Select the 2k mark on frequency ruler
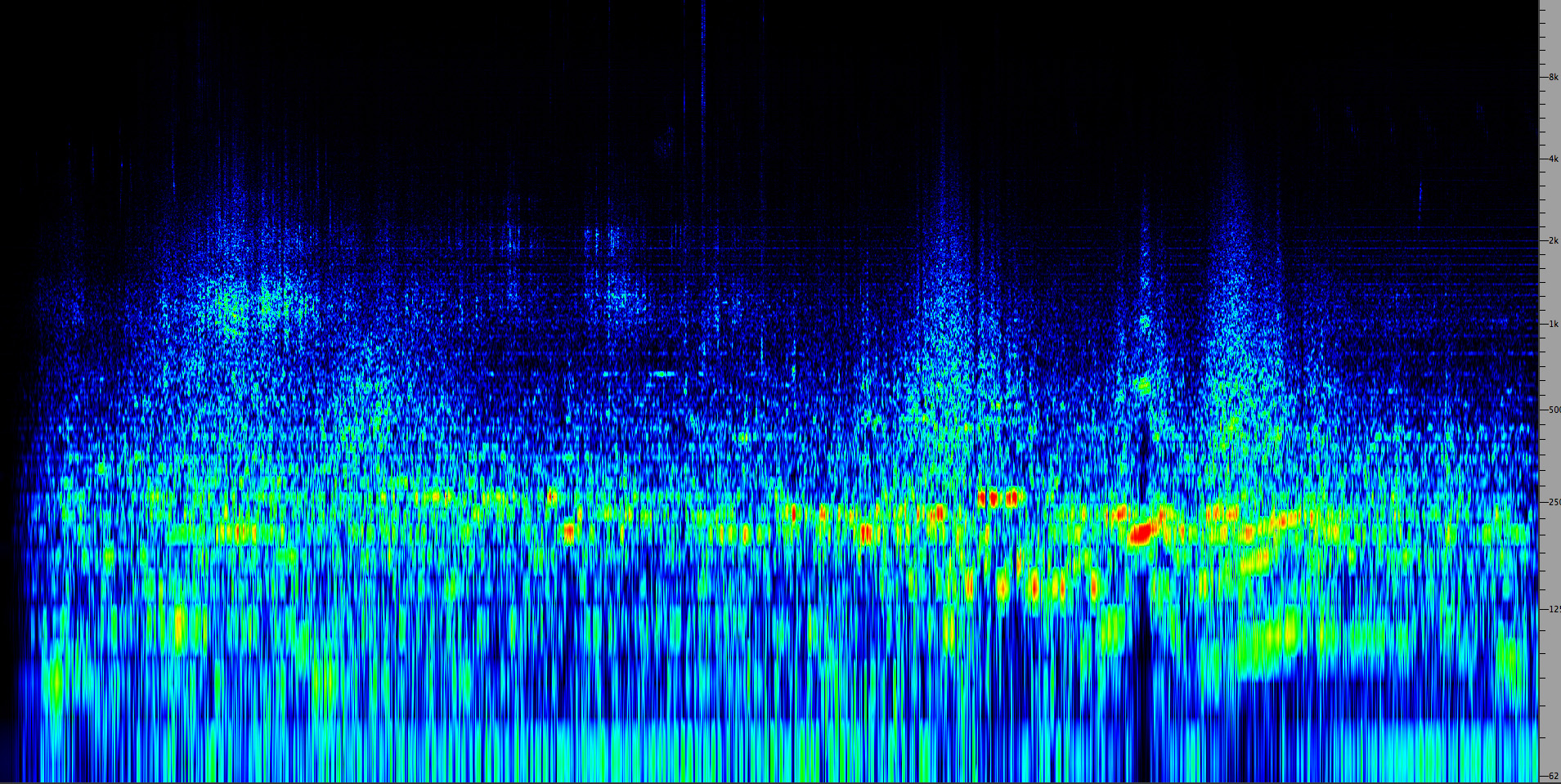The width and height of the screenshot is (1561, 784). click(1551, 241)
